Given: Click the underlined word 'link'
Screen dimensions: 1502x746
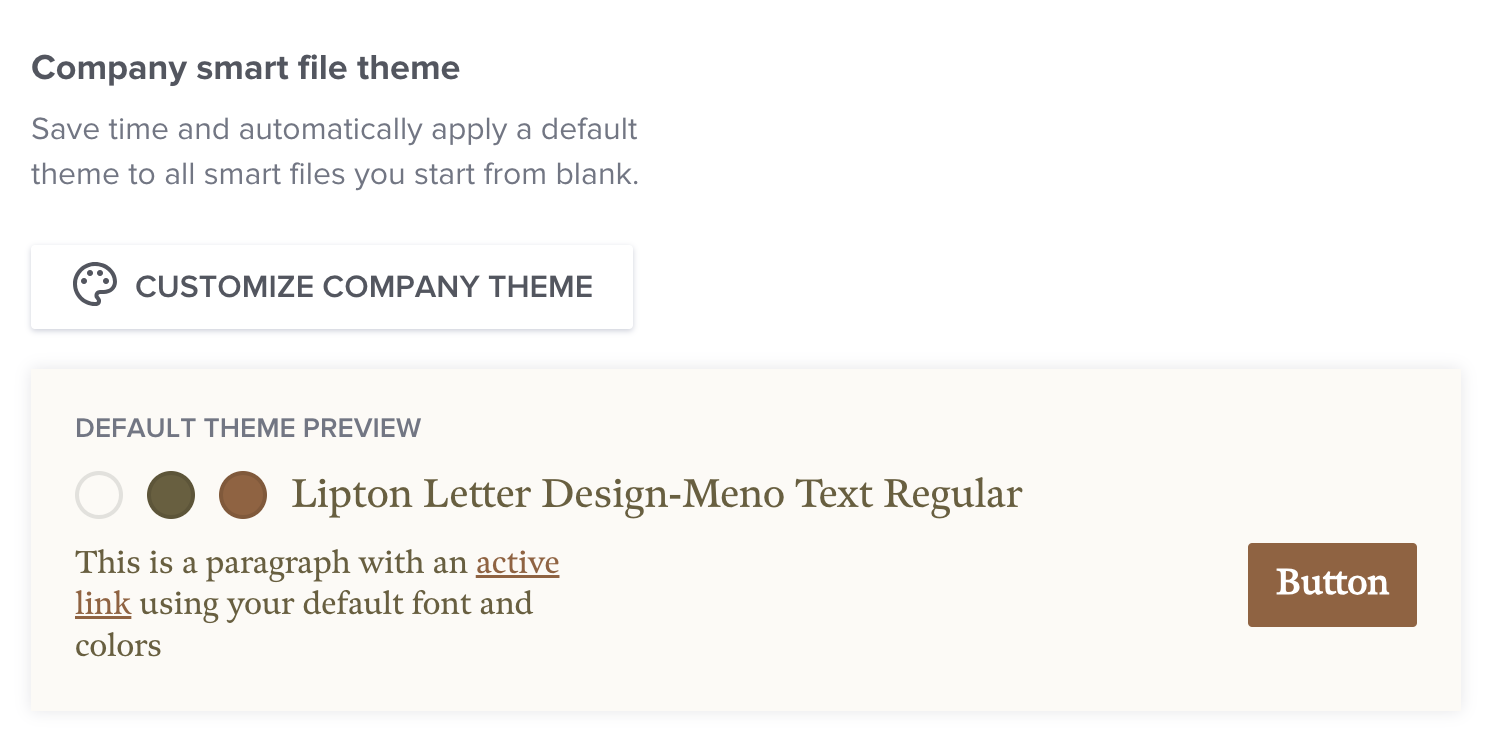Looking at the screenshot, I should pos(103,604).
